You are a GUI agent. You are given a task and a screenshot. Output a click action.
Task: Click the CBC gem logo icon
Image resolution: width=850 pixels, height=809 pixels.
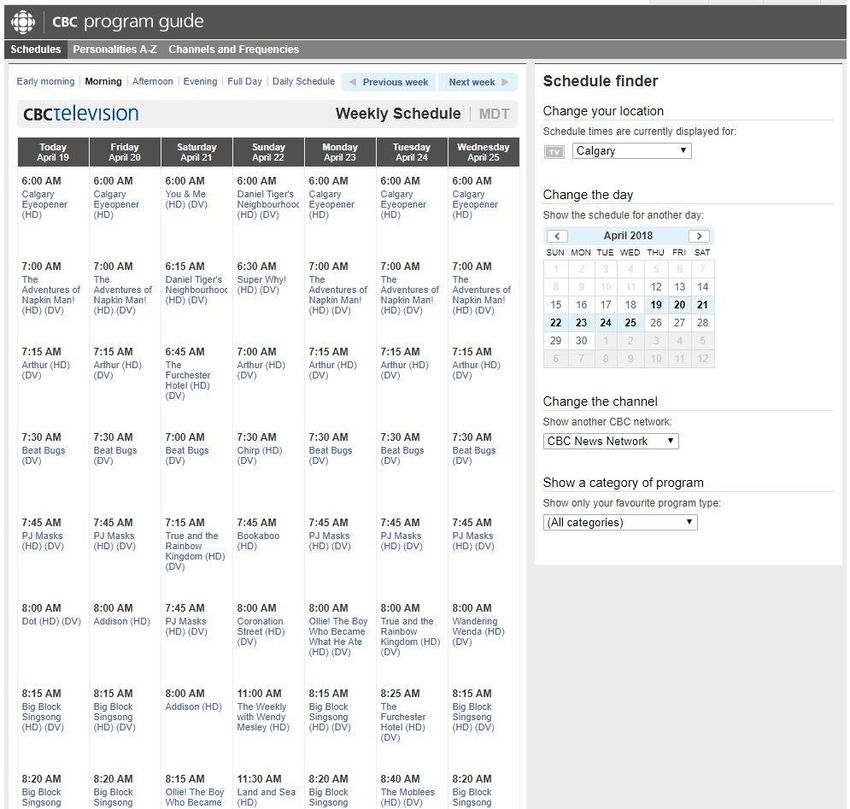(23, 22)
